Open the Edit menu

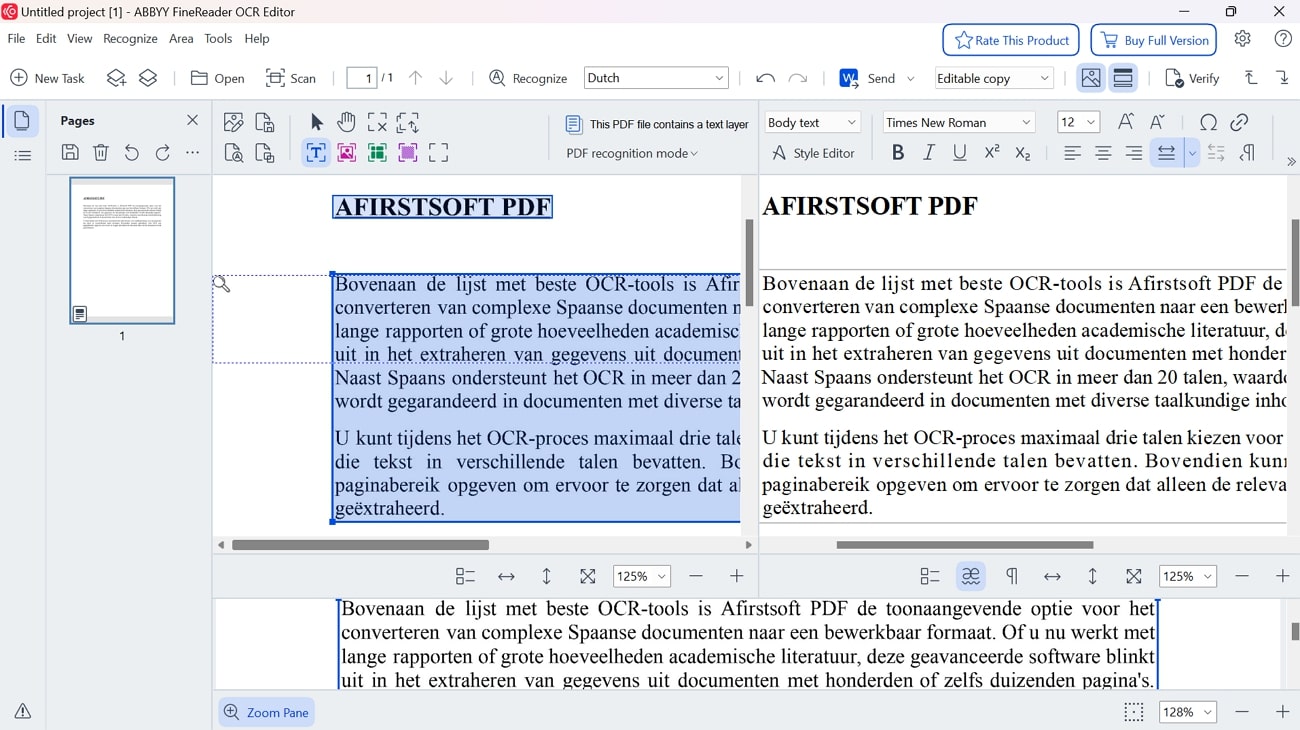click(x=46, y=38)
